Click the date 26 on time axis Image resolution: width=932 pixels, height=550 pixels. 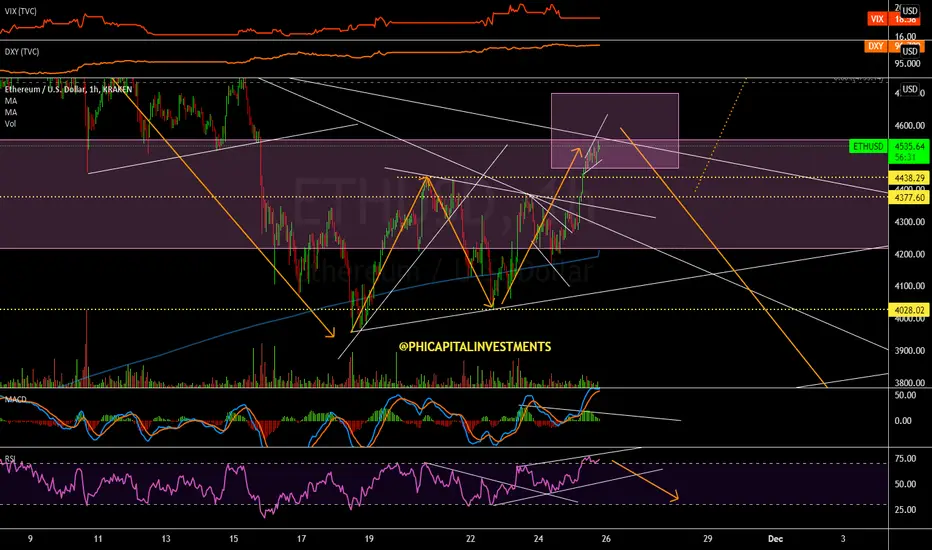click(x=606, y=539)
